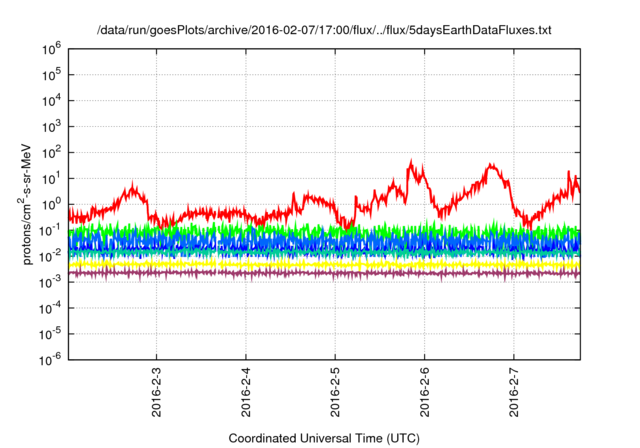
Task: Click the 10^6 y-axis label
Action: [51, 49]
